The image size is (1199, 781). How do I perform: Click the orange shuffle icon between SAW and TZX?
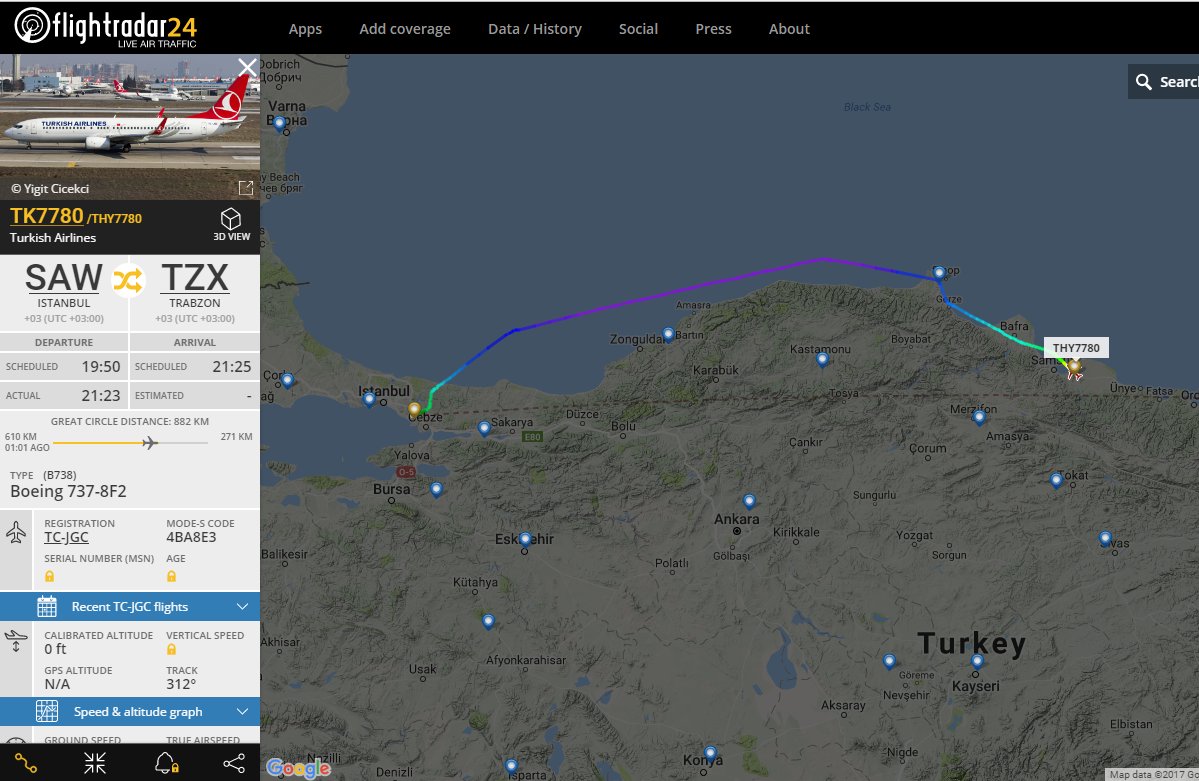(x=128, y=280)
